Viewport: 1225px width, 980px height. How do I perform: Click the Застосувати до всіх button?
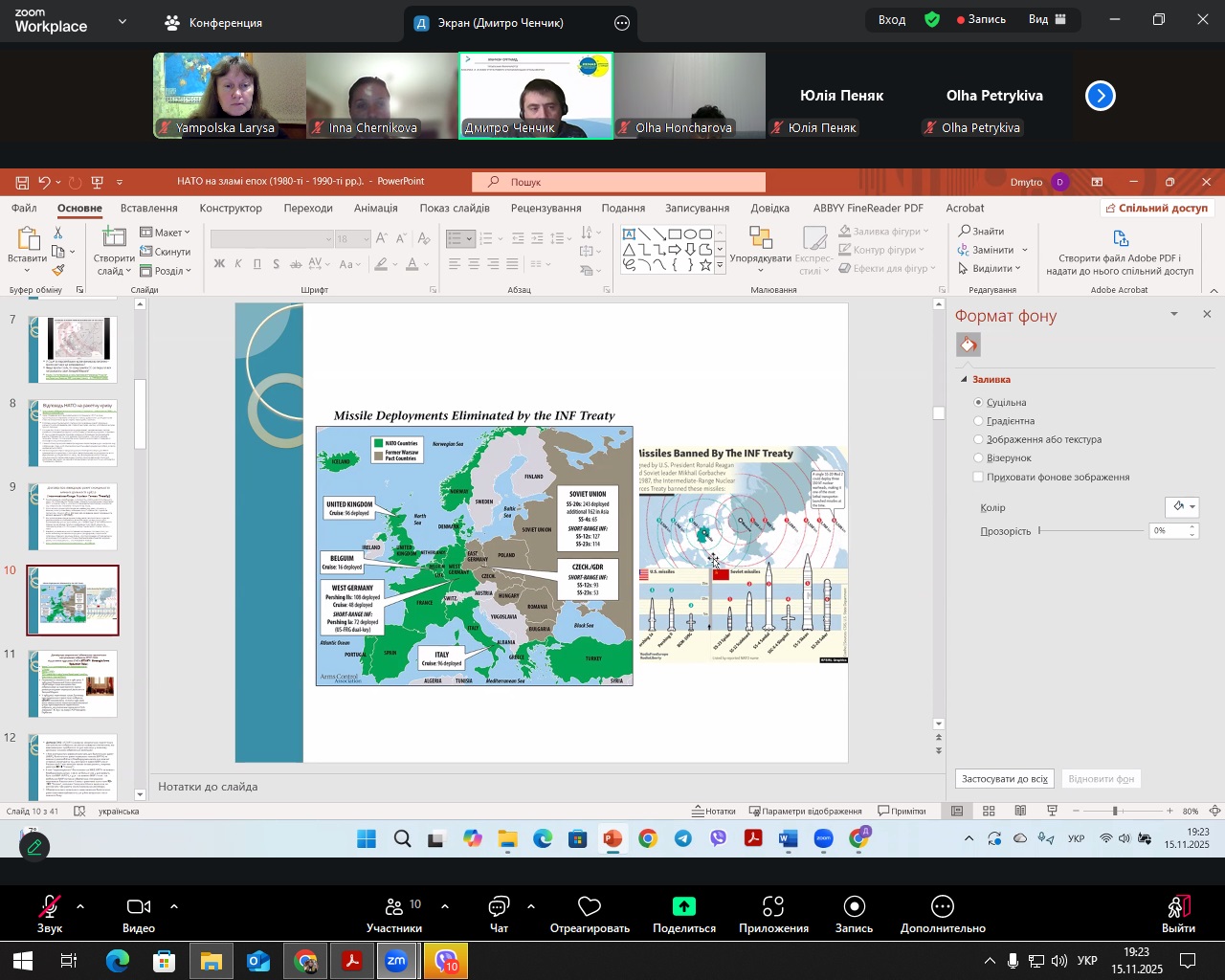pyautogui.click(x=1004, y=778)
